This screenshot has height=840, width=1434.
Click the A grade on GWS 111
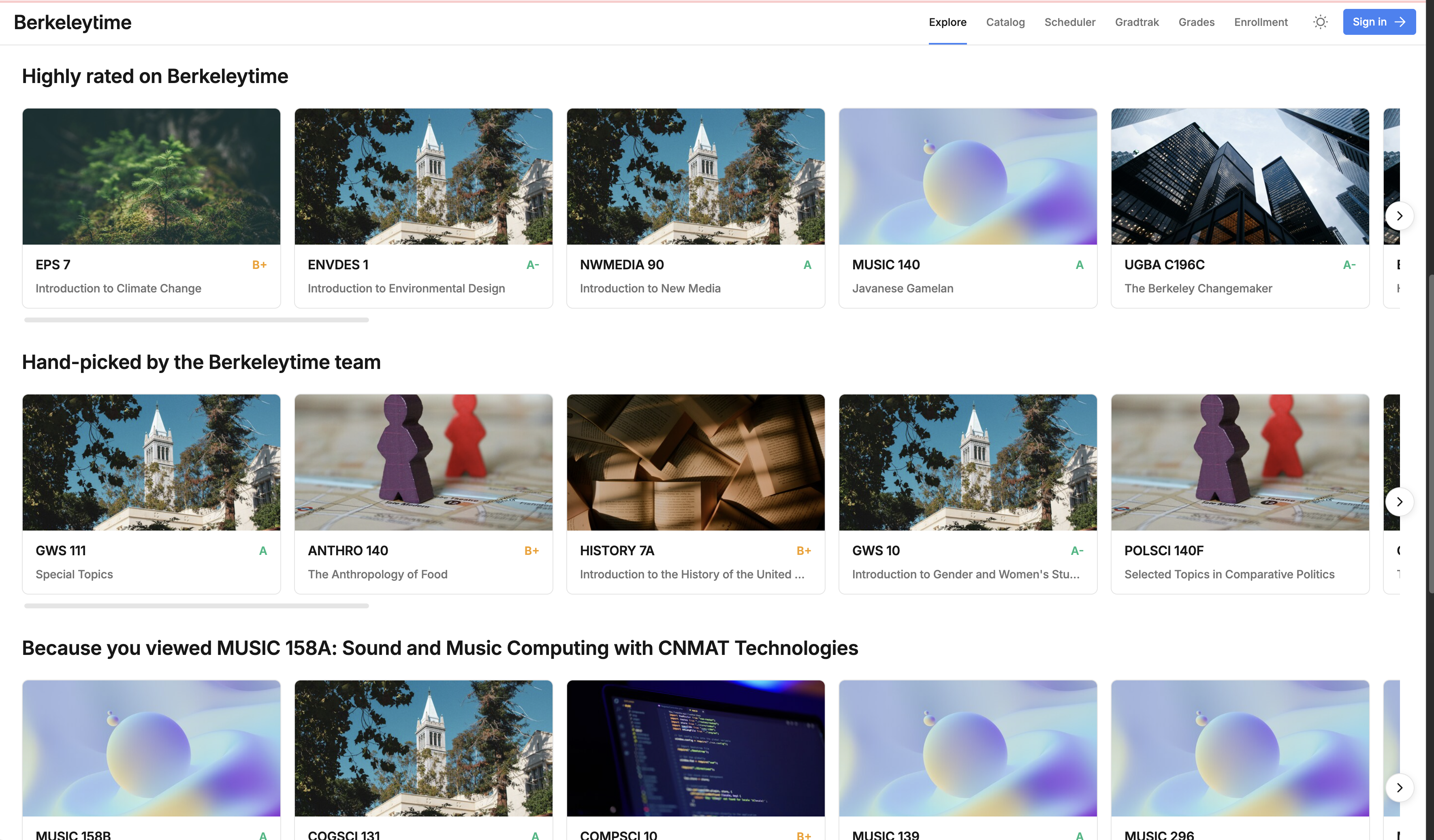263,550
